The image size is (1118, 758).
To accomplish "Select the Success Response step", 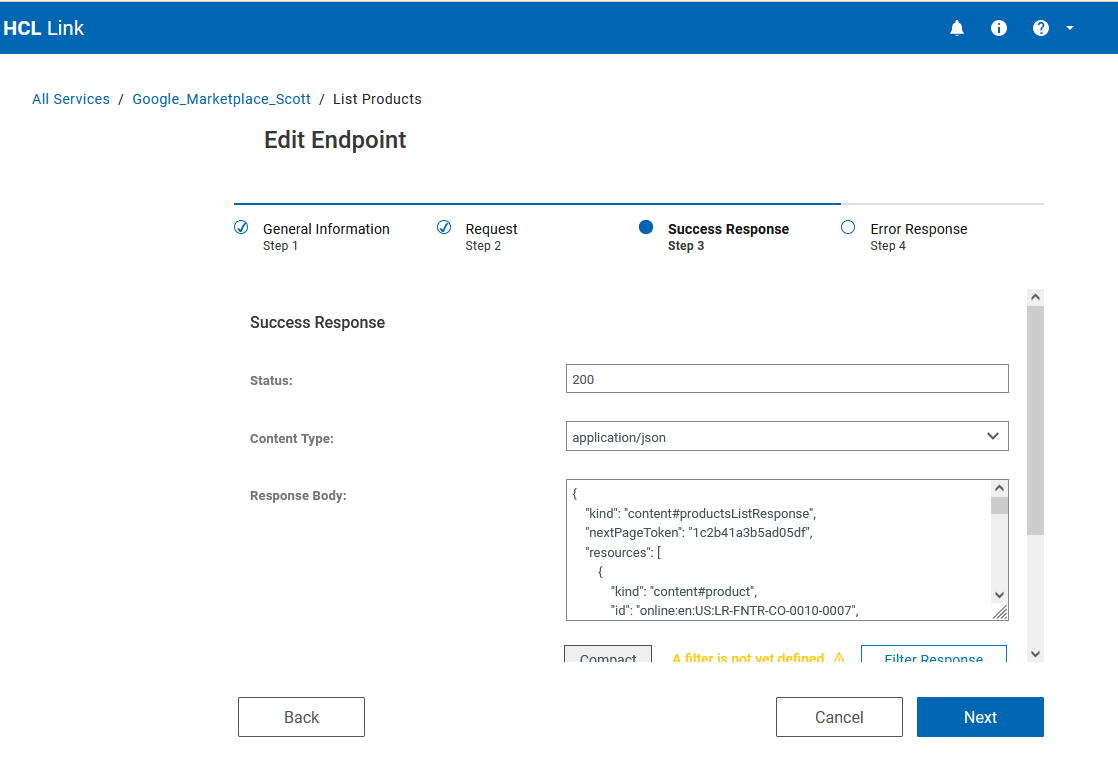I will (x=728, y=236).
